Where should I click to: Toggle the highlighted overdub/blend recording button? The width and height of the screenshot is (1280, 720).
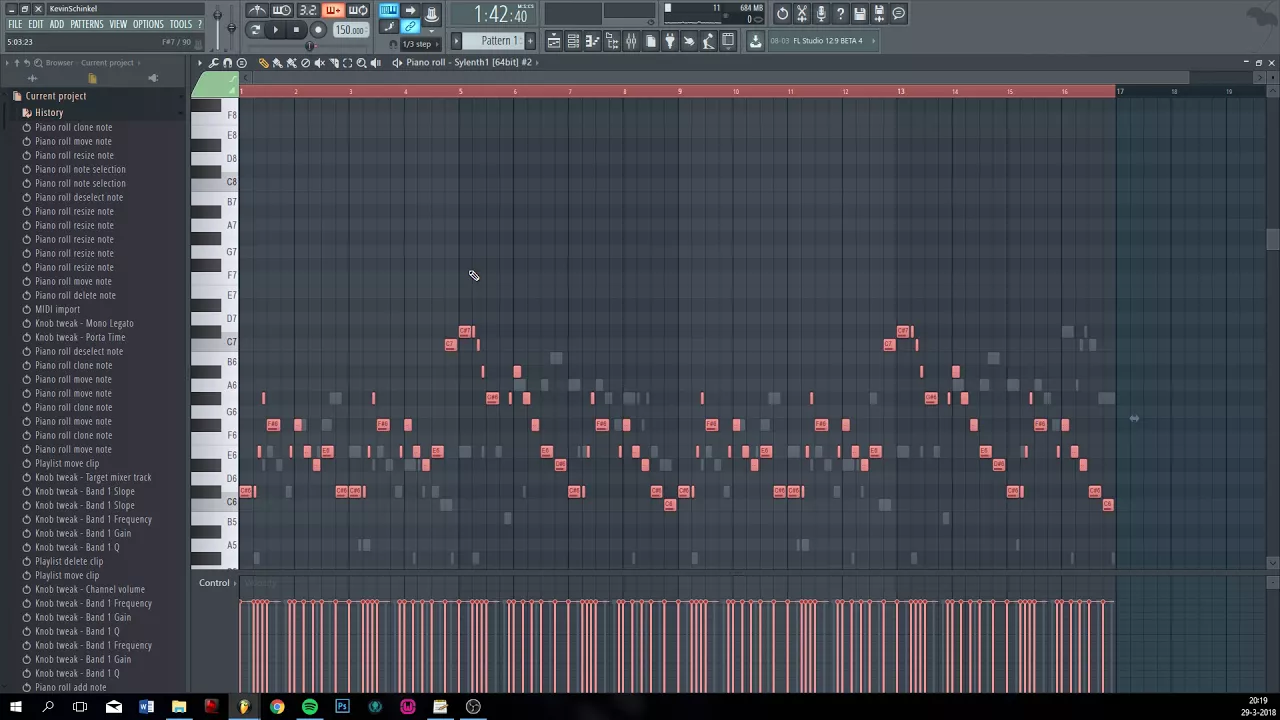click(332, 11)
